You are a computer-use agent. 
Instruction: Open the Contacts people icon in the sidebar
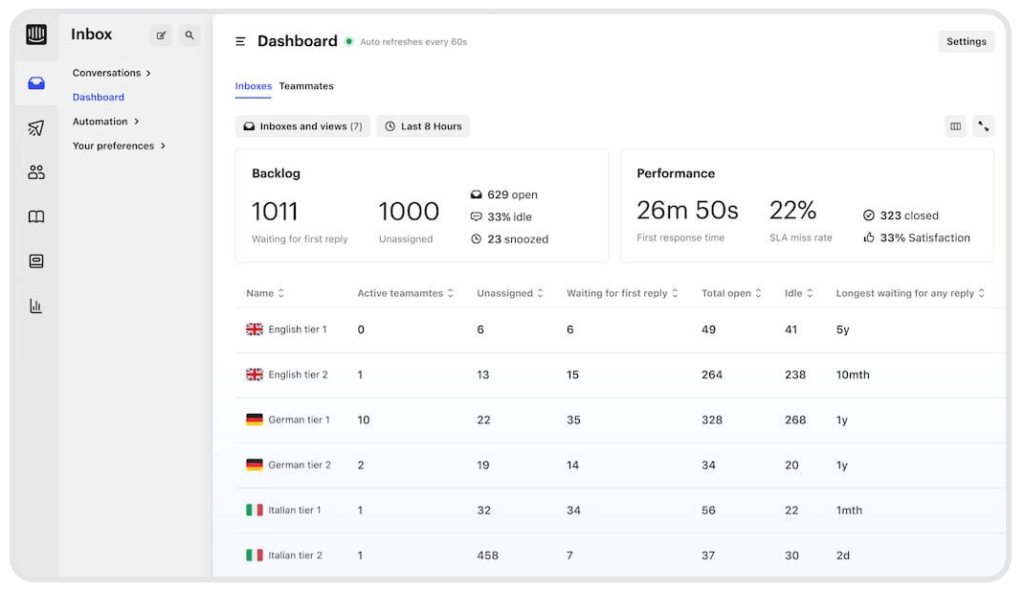(36, 171)
